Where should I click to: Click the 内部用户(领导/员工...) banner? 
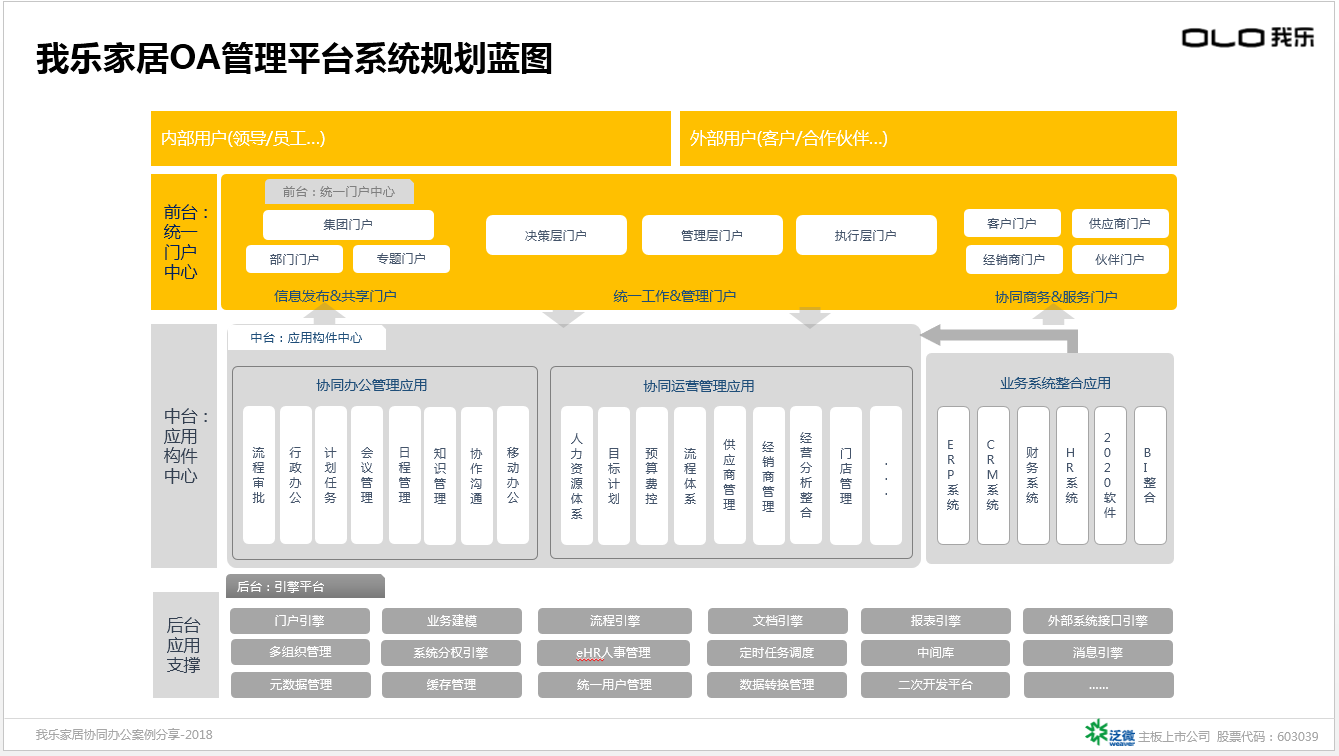pyautogui.click(x=411, y=138)
